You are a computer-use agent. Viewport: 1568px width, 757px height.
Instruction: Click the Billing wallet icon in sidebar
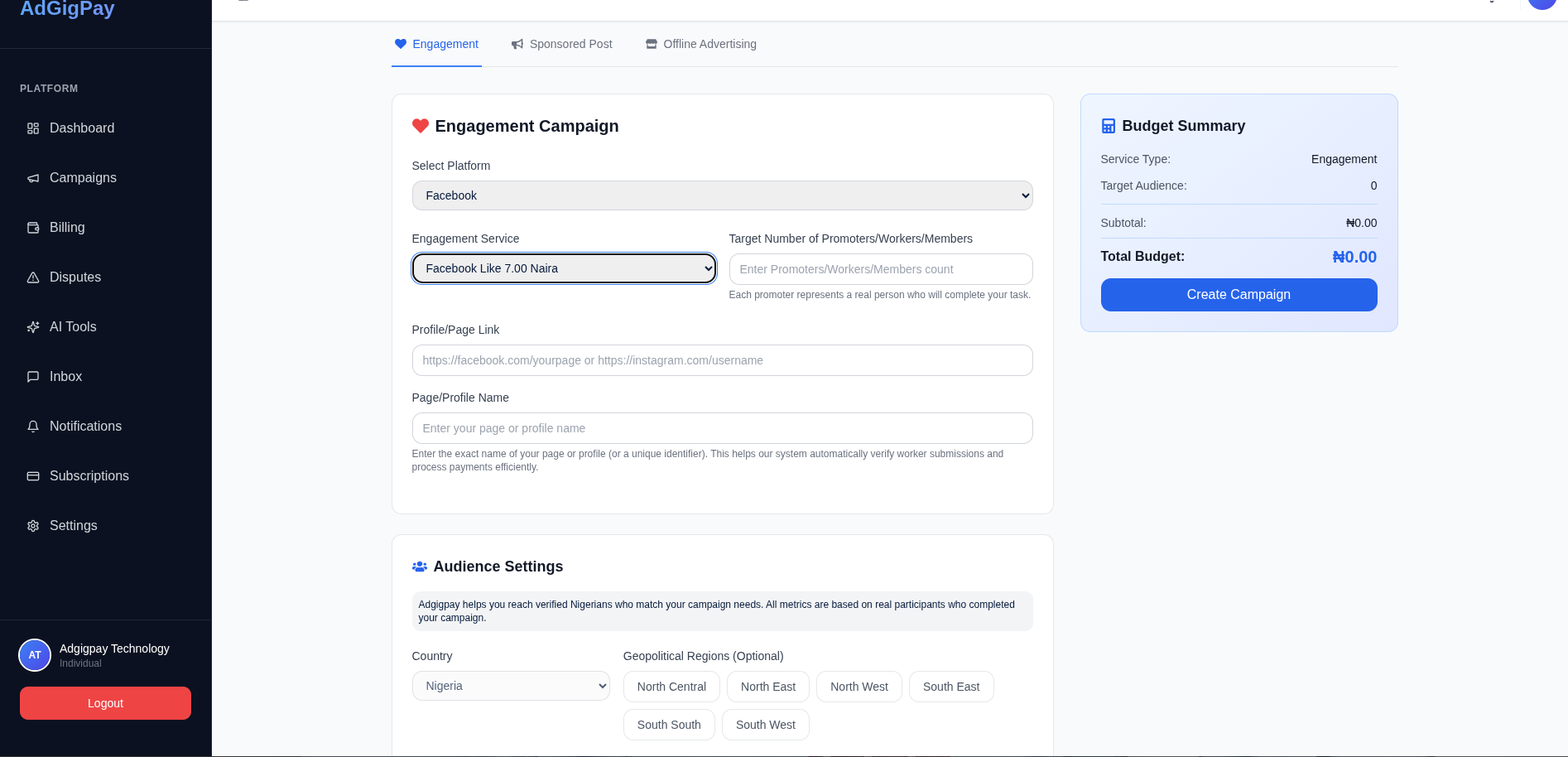[33, 228]
